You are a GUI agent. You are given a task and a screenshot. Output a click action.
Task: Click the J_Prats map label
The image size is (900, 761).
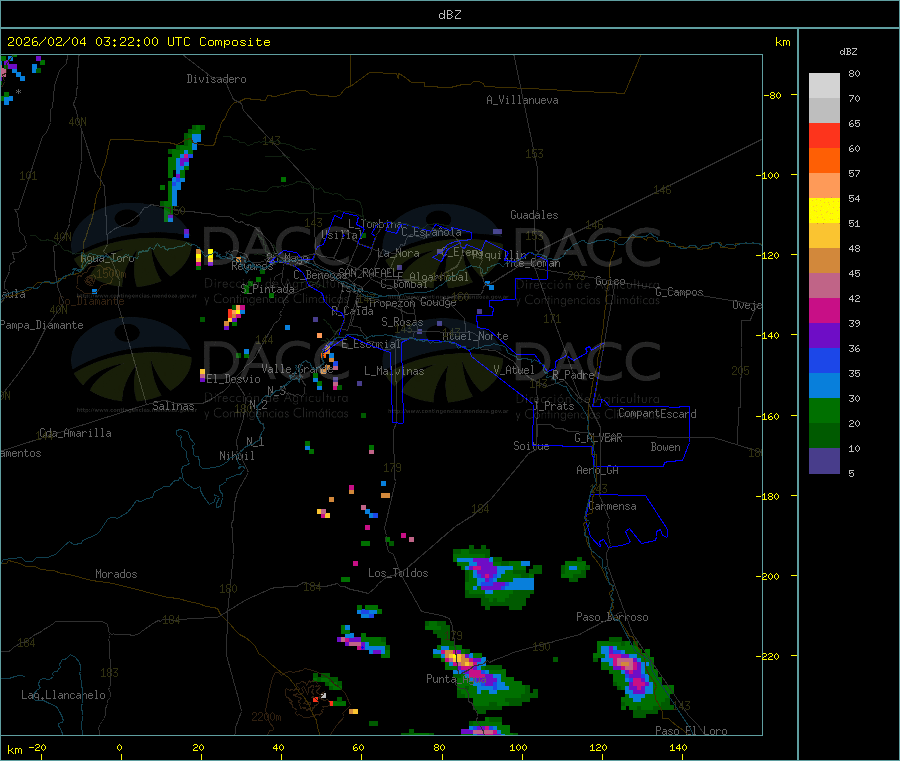point(553,406)
